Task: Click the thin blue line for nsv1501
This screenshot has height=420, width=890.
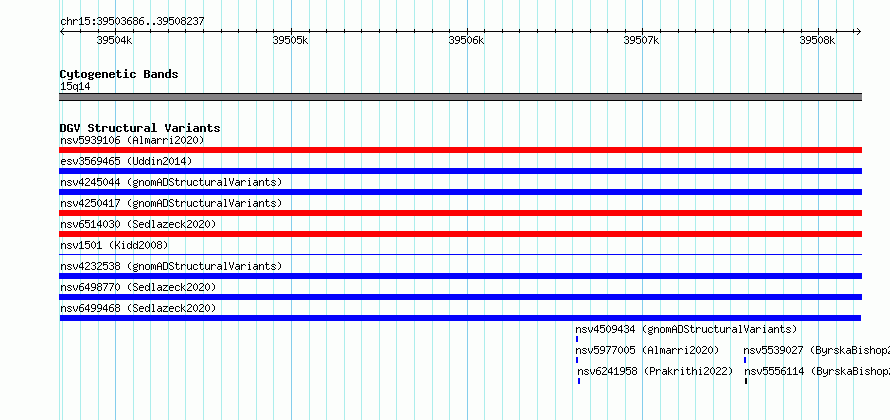Action: (460, 255)
